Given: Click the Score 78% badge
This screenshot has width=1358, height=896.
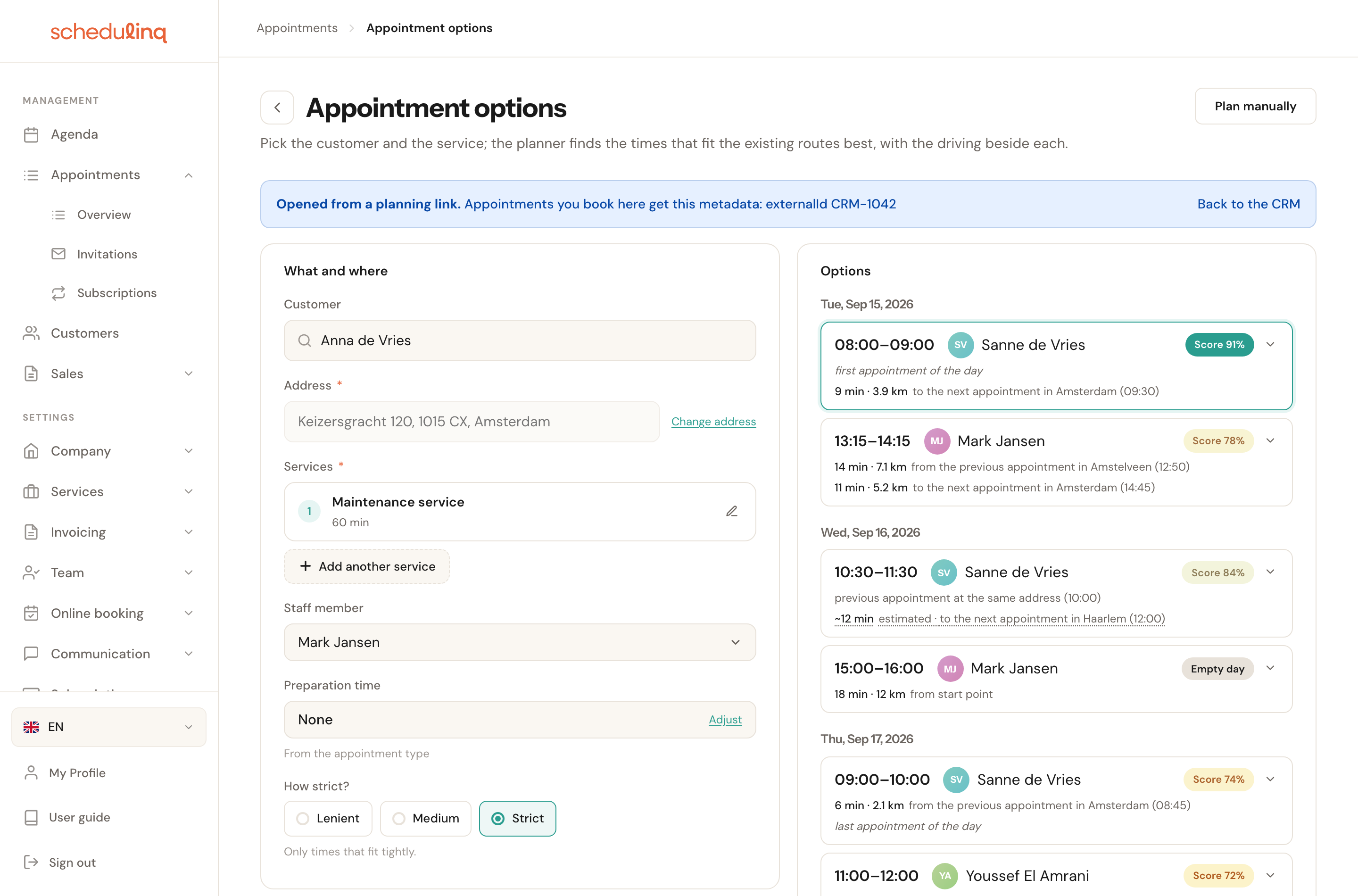Looking at the screenshot, I should click(1218, 440).
